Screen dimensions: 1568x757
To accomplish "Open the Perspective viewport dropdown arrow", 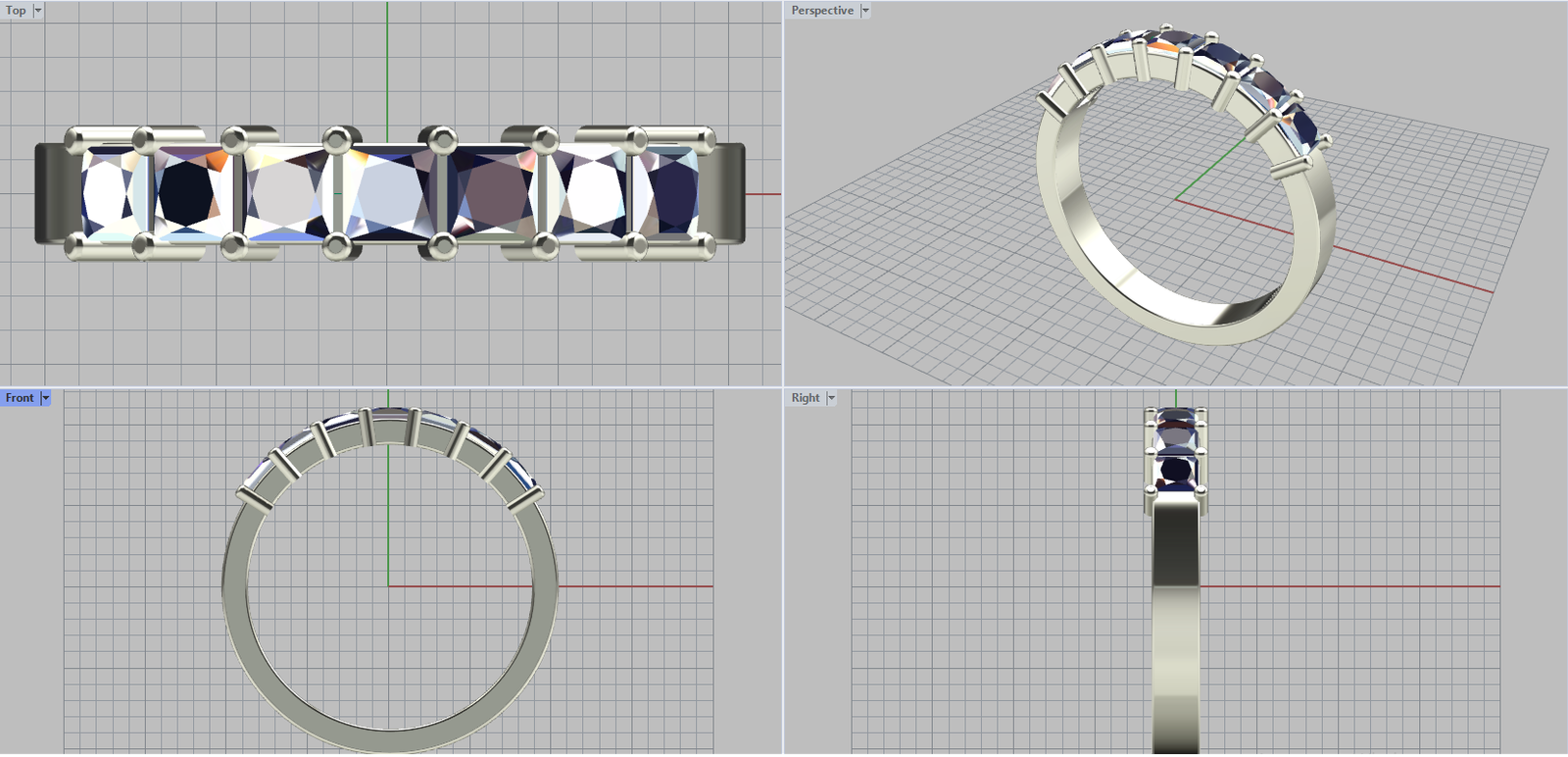I will 865,11.
